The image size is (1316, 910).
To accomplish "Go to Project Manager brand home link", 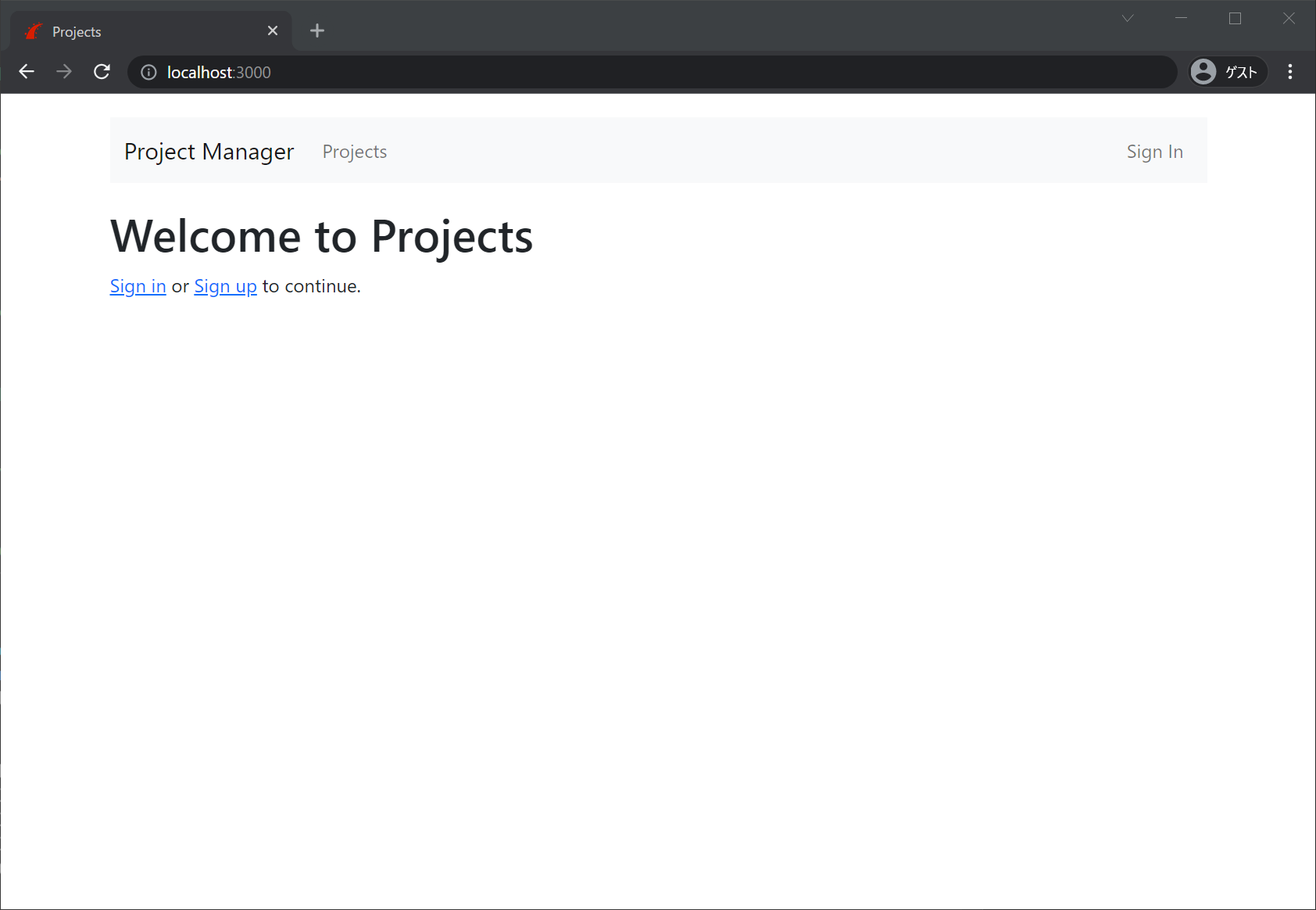I will 209,152.
